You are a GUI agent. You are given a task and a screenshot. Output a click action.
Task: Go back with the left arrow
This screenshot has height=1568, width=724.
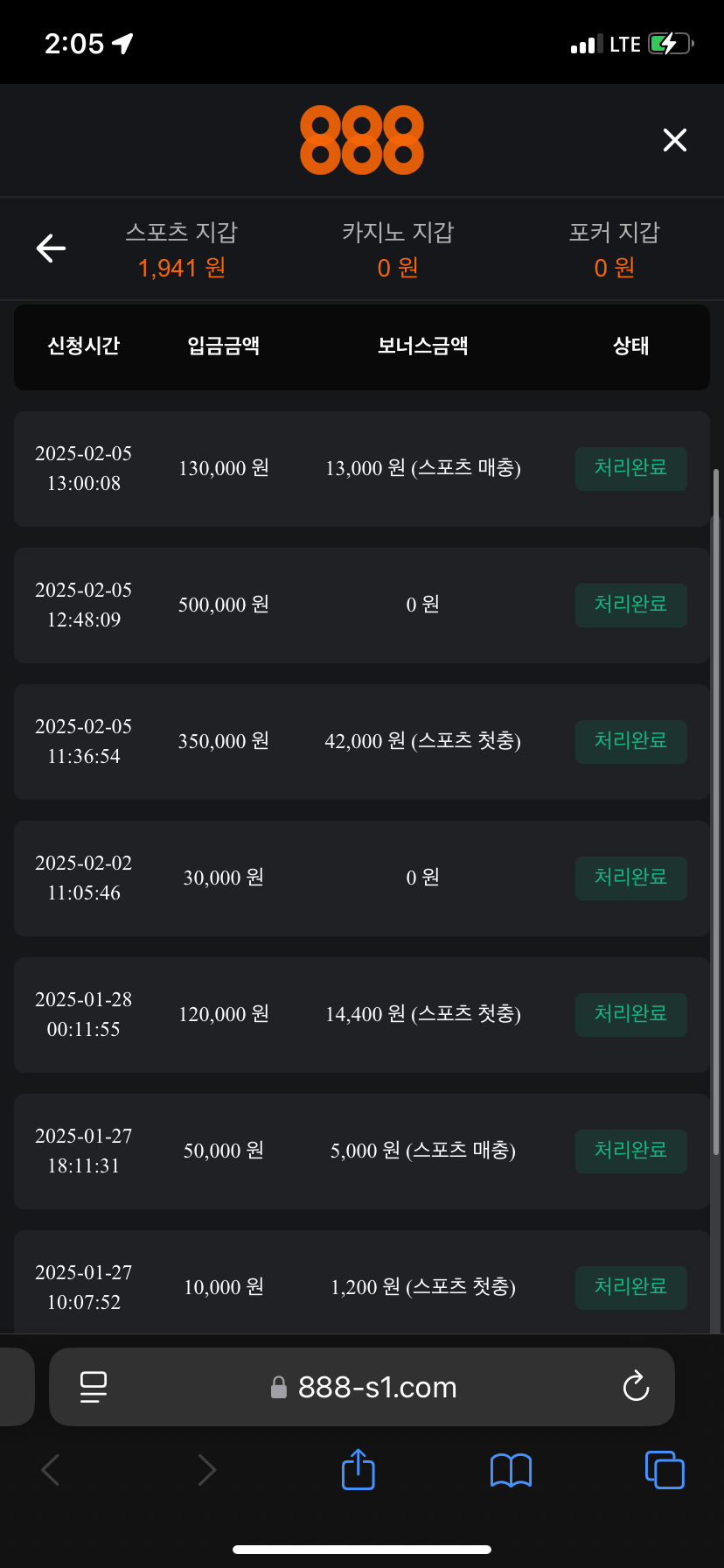point(51,248)
